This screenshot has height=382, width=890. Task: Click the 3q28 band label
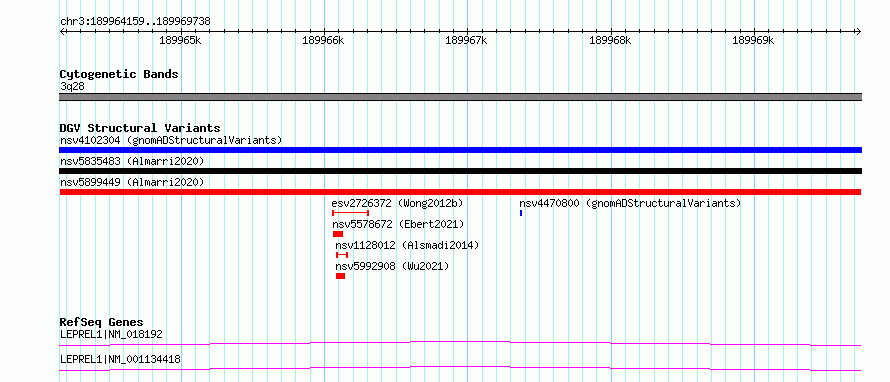pos(72,87)
